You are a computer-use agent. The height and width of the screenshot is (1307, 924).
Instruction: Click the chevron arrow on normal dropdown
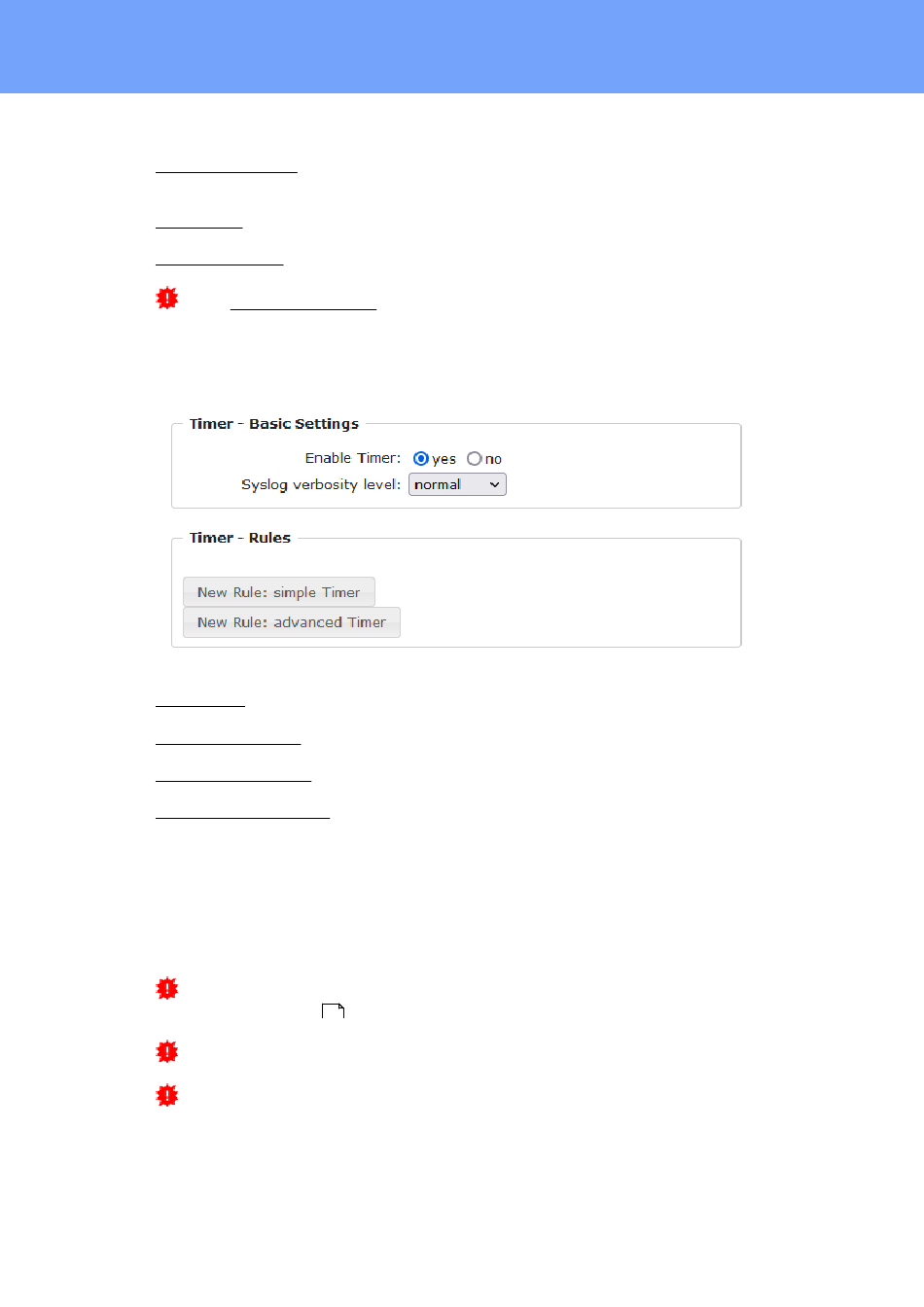tap(494, 484)
